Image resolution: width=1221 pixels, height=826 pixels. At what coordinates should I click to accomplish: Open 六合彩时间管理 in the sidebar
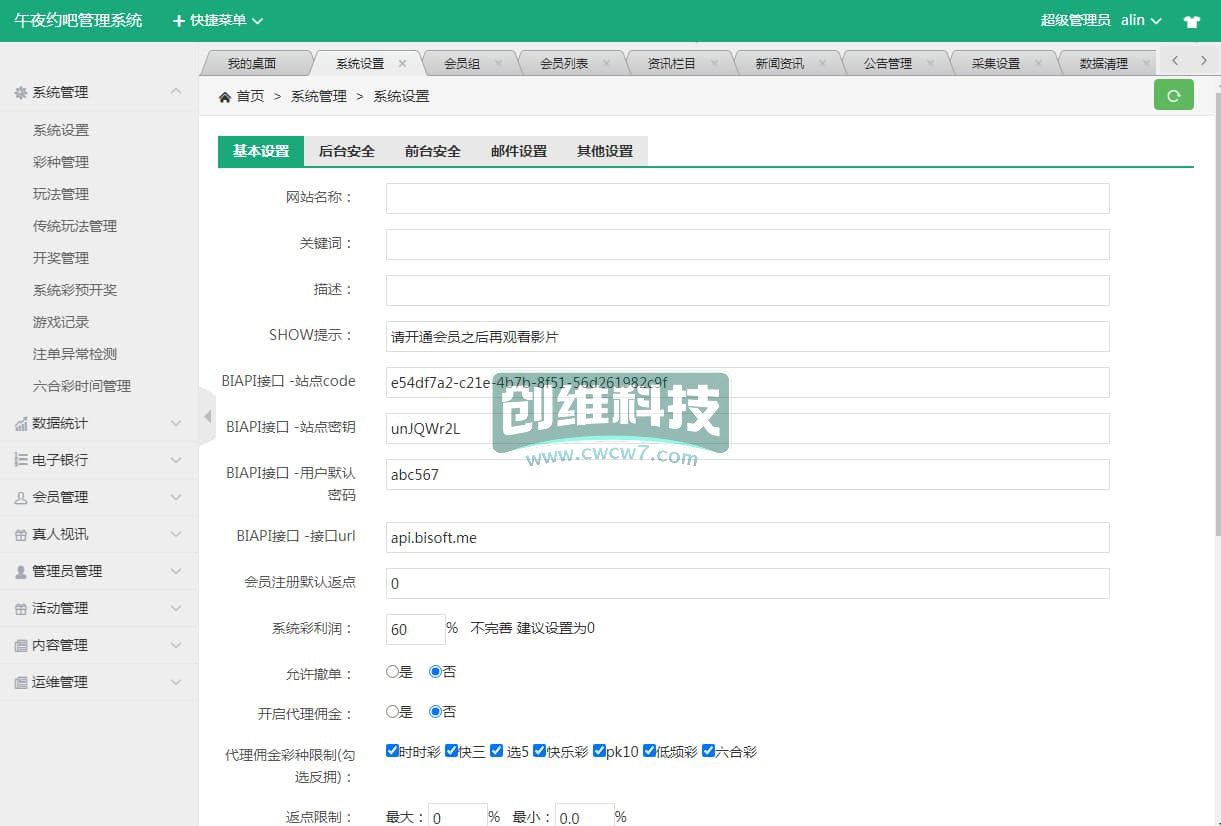pyautogui.click(x=82, y=386)
